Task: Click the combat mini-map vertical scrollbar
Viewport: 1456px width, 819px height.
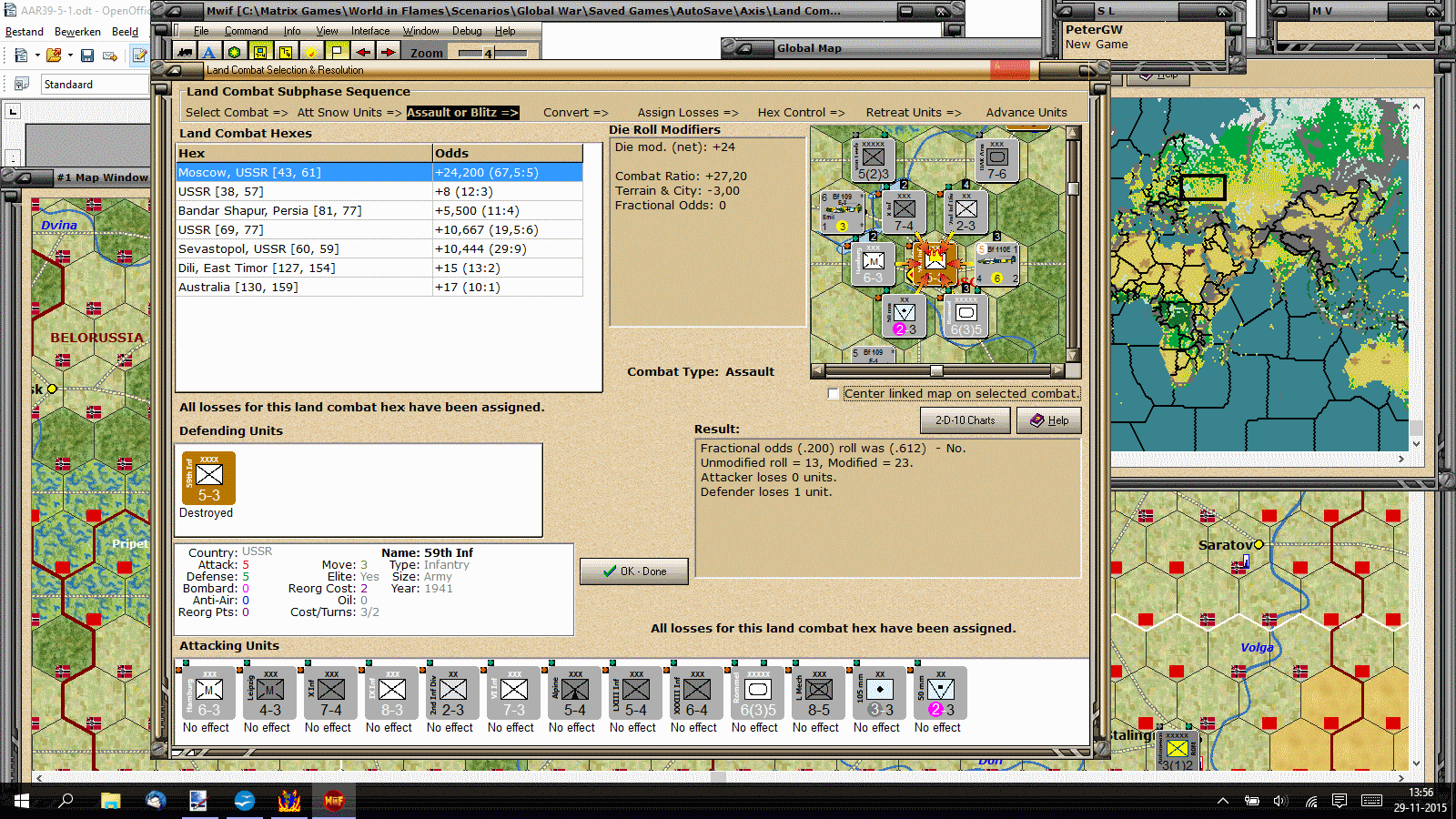Action: [x=1074, y=245]
